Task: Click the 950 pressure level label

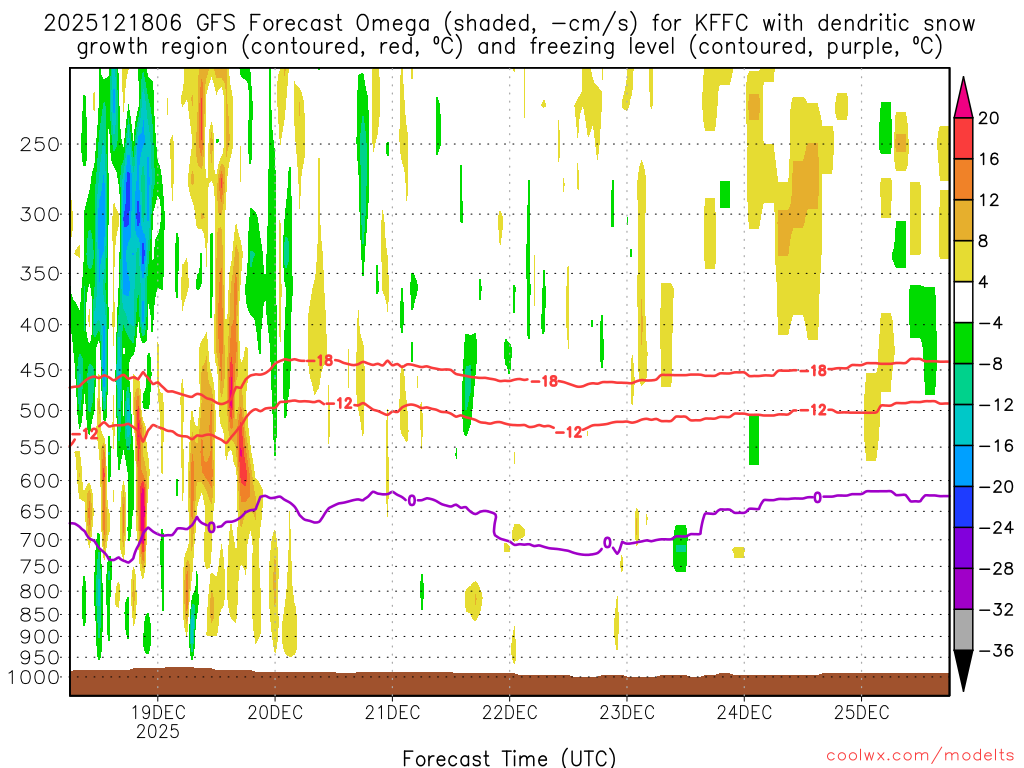Action: [x=40, y=658]
